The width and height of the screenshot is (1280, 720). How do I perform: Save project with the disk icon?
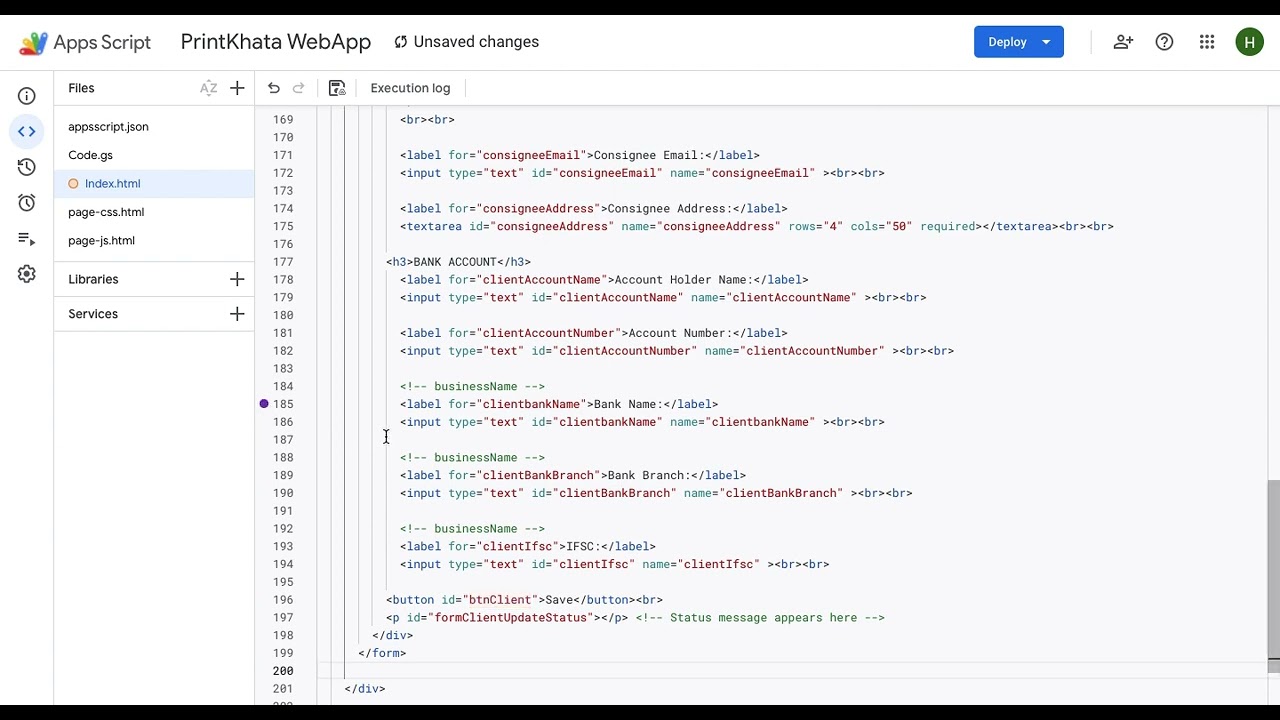coord(337,88)
